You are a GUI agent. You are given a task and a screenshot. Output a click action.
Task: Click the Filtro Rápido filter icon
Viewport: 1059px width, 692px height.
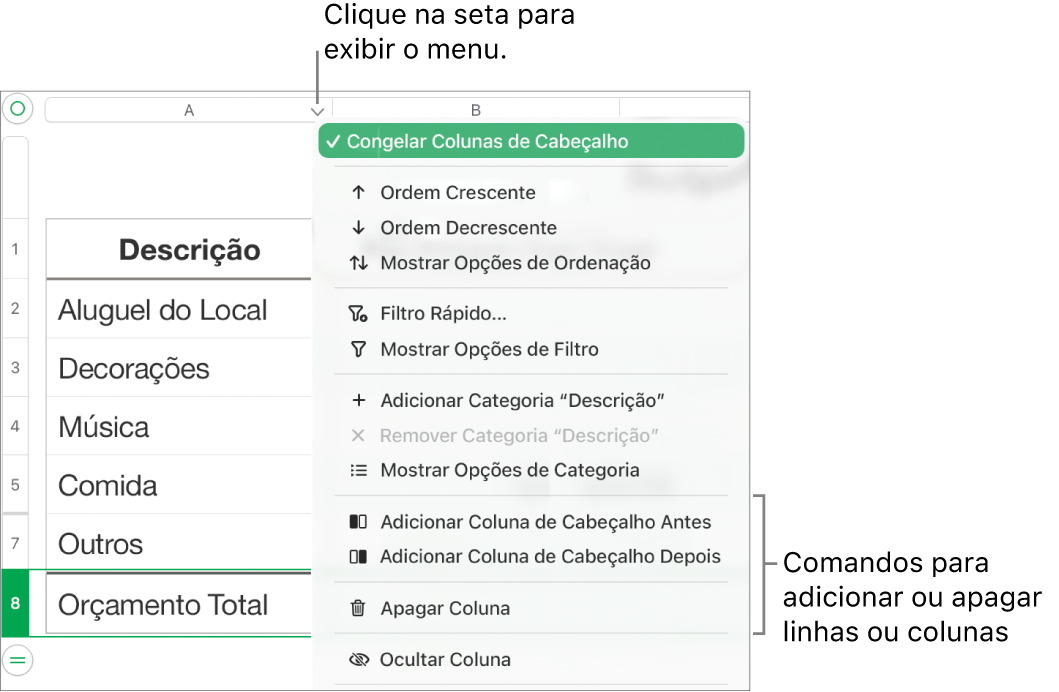(358, 313)
